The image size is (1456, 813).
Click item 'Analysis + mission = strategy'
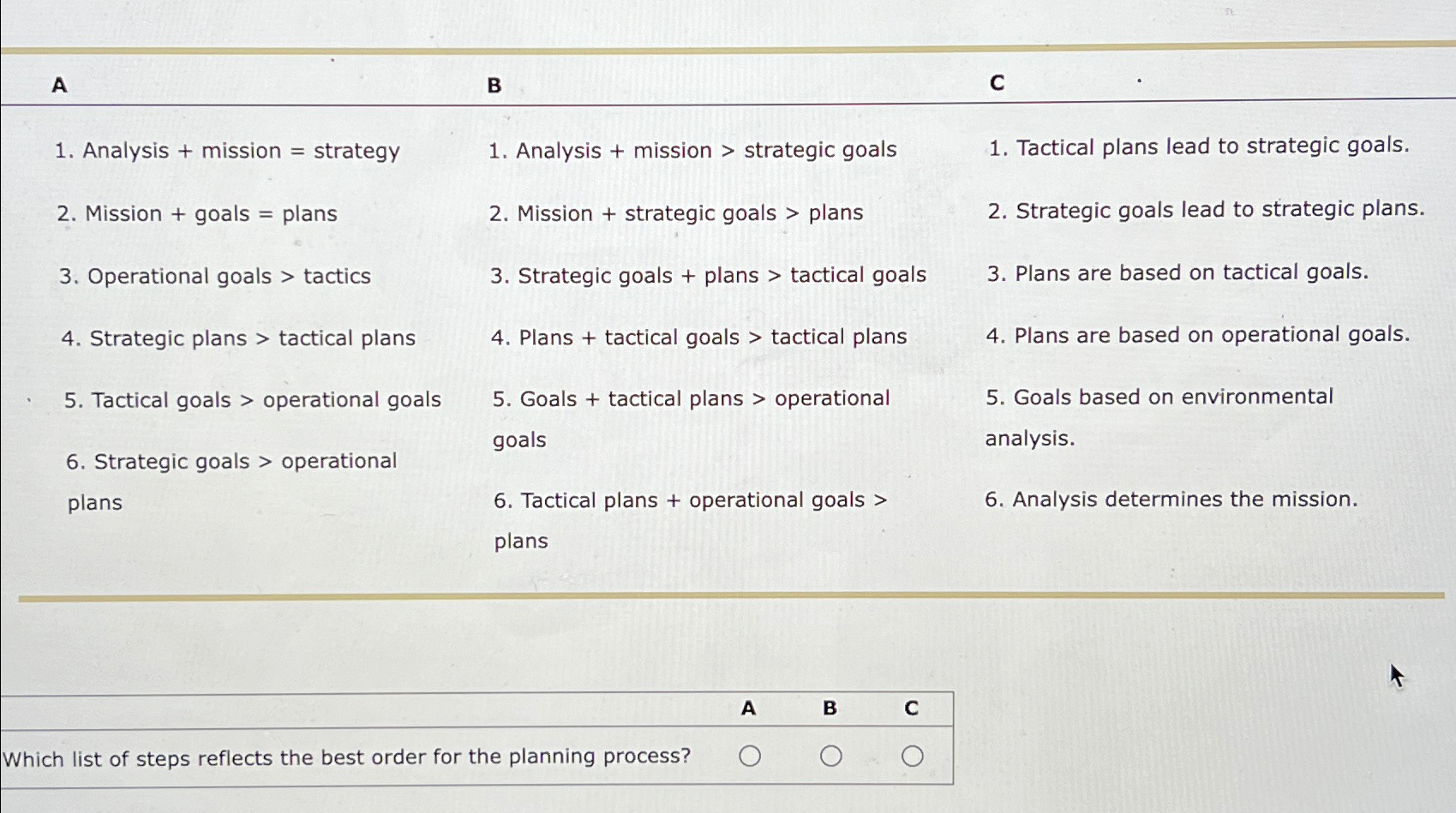[227, 150]
